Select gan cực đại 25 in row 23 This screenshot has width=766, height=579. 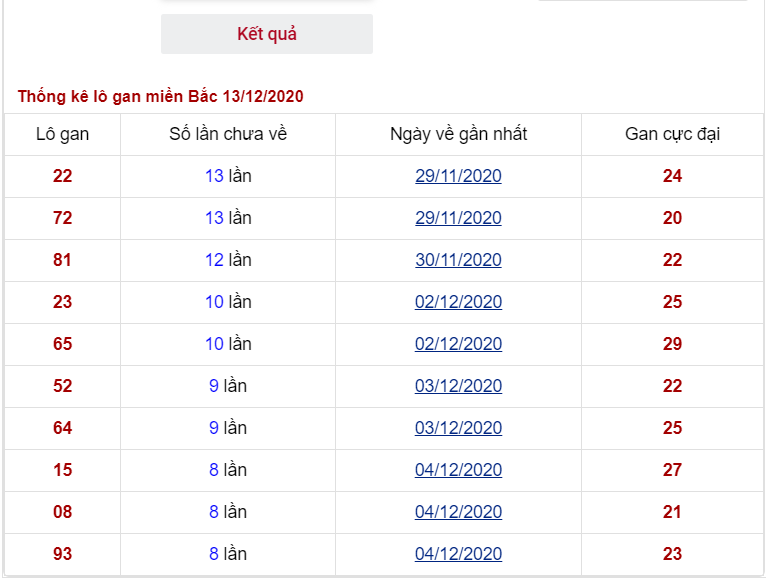coord(672,302)
